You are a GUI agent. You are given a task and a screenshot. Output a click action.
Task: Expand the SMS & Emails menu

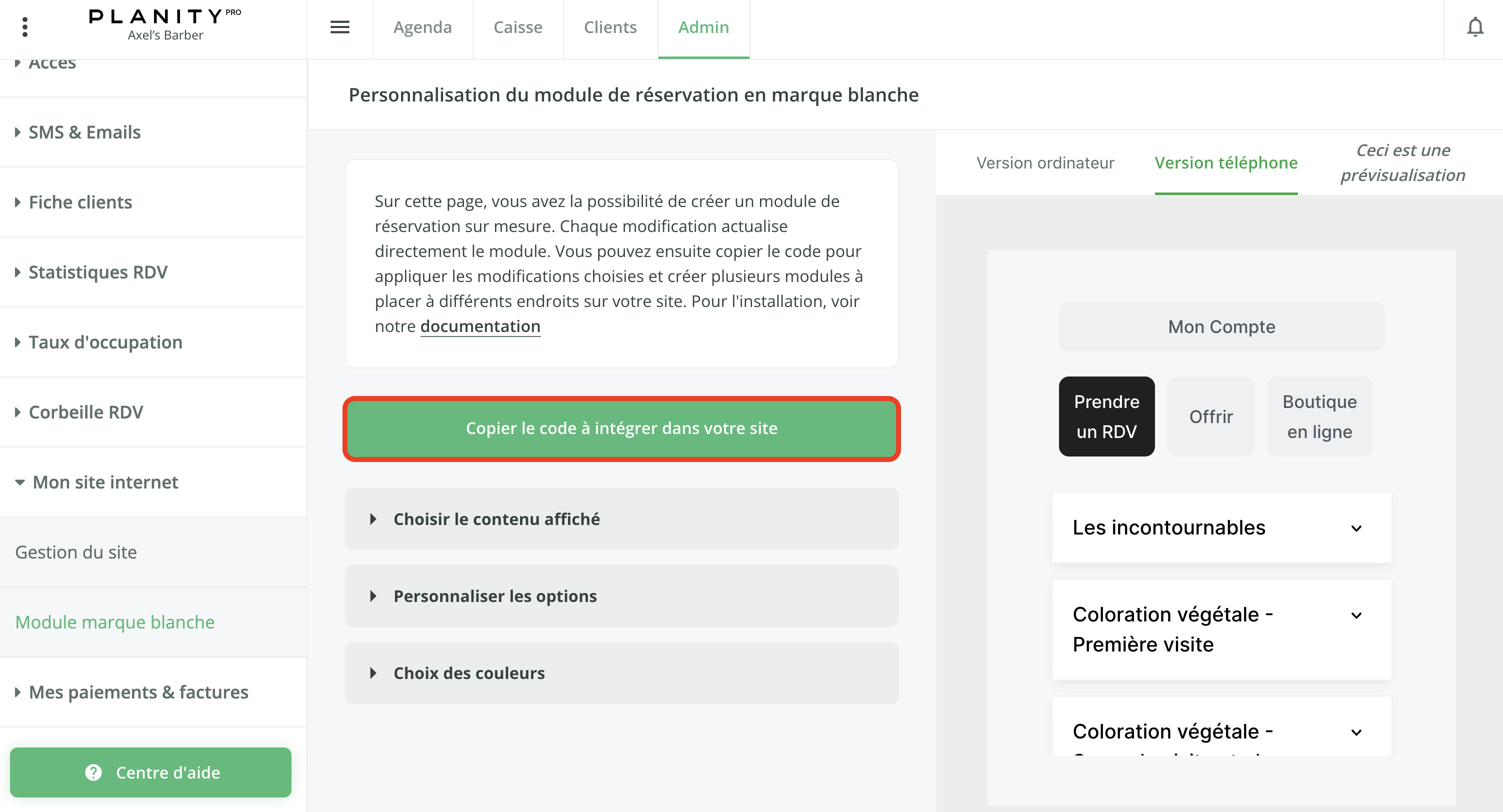tap(84, 132)
